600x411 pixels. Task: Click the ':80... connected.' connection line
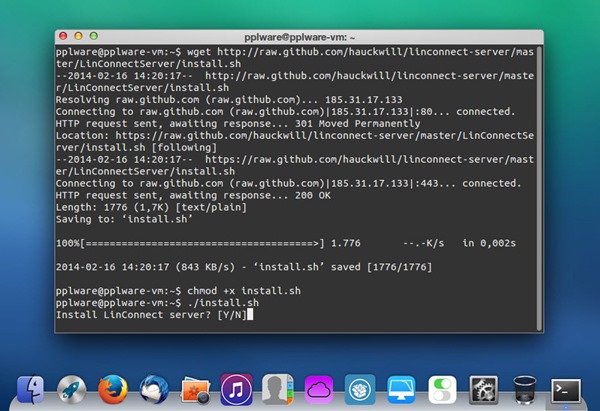point(285,112)
